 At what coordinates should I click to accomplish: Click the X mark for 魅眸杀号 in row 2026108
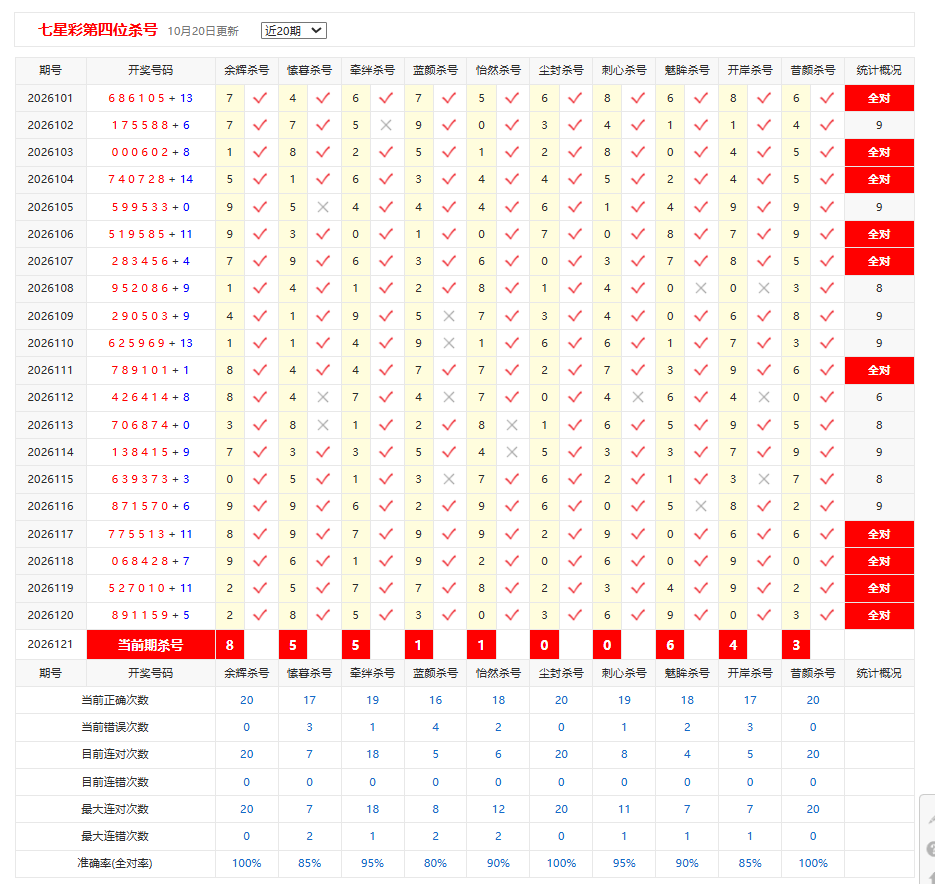click(x=701, y=288)
